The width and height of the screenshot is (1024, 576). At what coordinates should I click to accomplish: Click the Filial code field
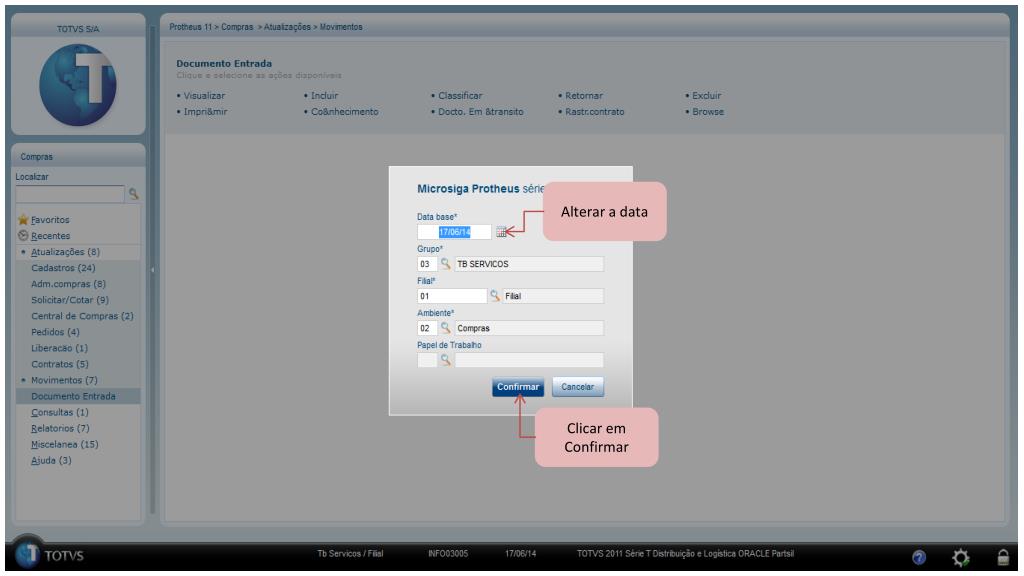[x=452, y=296]
